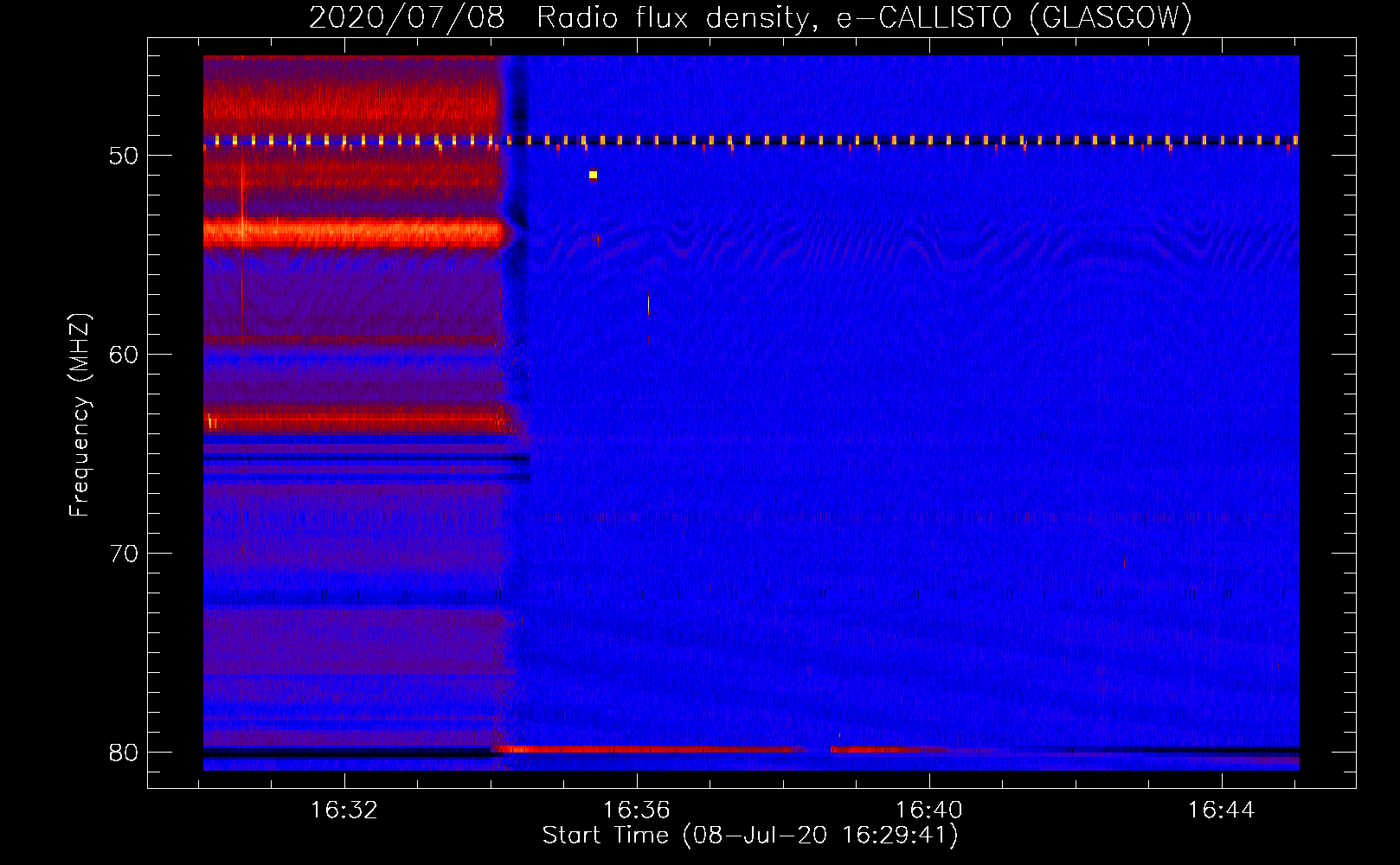Screen dimensions: 1400x865
Task: Click the isolated yellow pixel spot near 51 MHz
Action: [x=593, y=175]
